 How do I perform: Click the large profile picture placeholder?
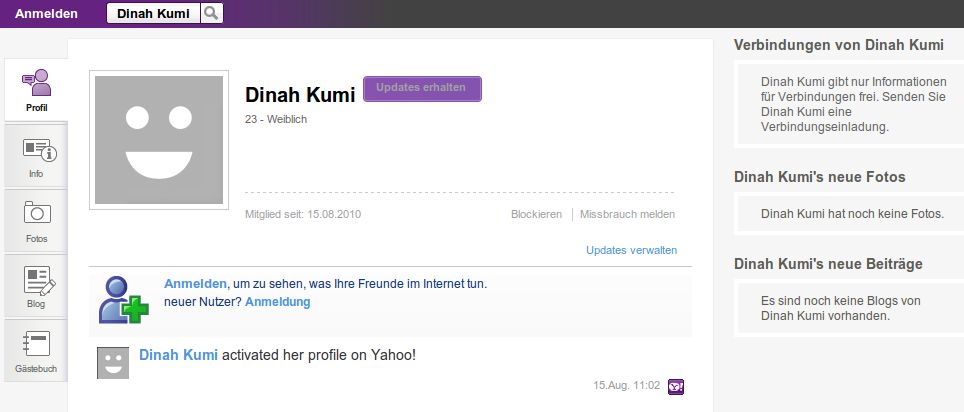pyautogui.click(x=159, y=140)
